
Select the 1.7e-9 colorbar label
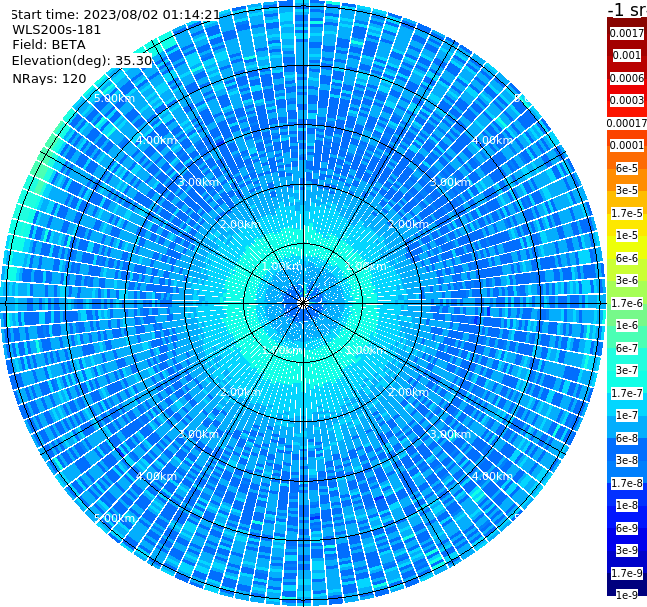627,573
